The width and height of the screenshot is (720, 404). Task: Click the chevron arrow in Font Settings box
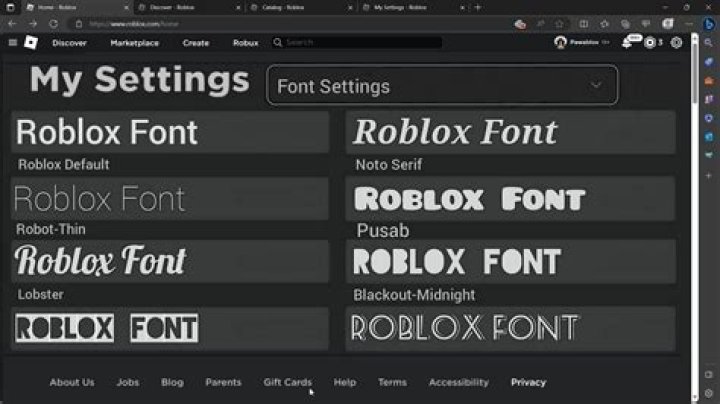point(596,85)
